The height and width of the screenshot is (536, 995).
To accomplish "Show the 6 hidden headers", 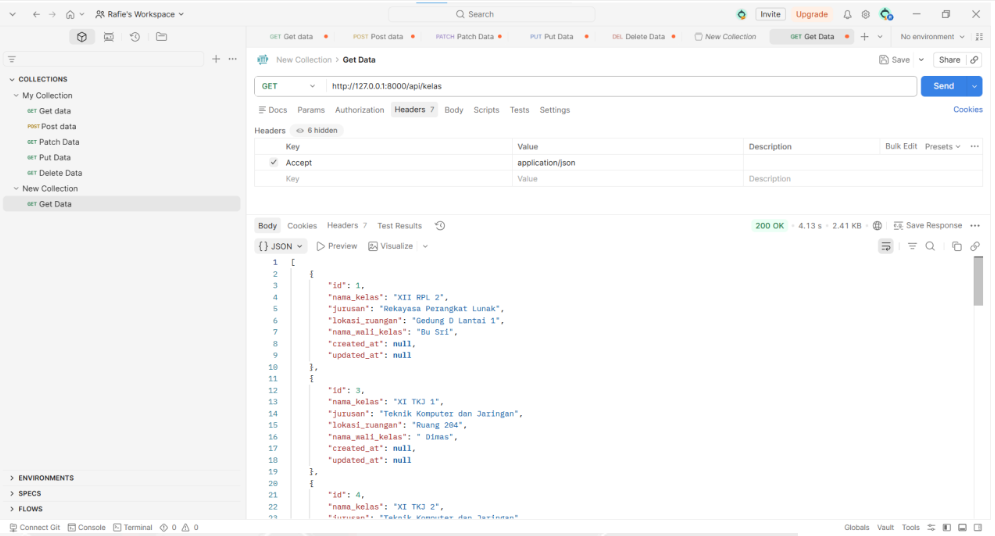I will point(317,130).
